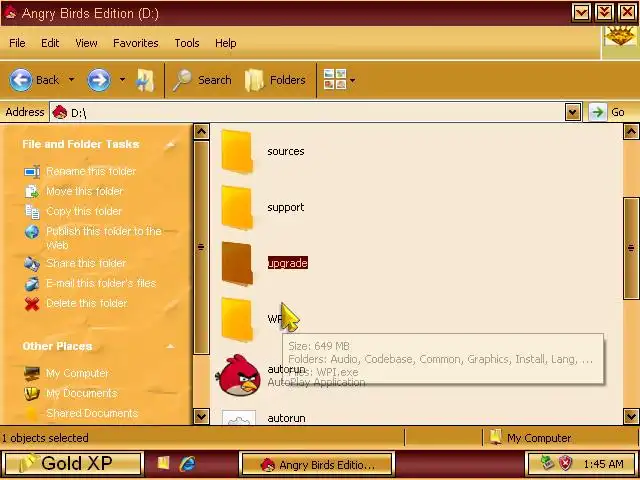Select the sources folder icon
The image size is (640, 480).
tap(237, 151)
